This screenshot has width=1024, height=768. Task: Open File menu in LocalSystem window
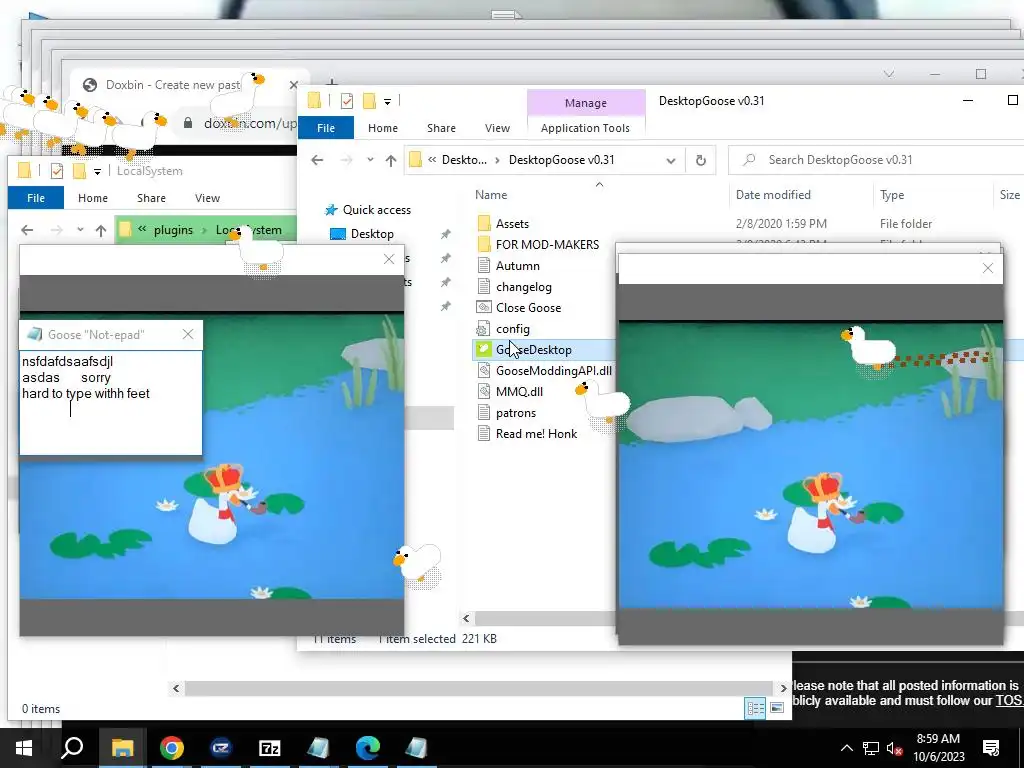[36, 198]
